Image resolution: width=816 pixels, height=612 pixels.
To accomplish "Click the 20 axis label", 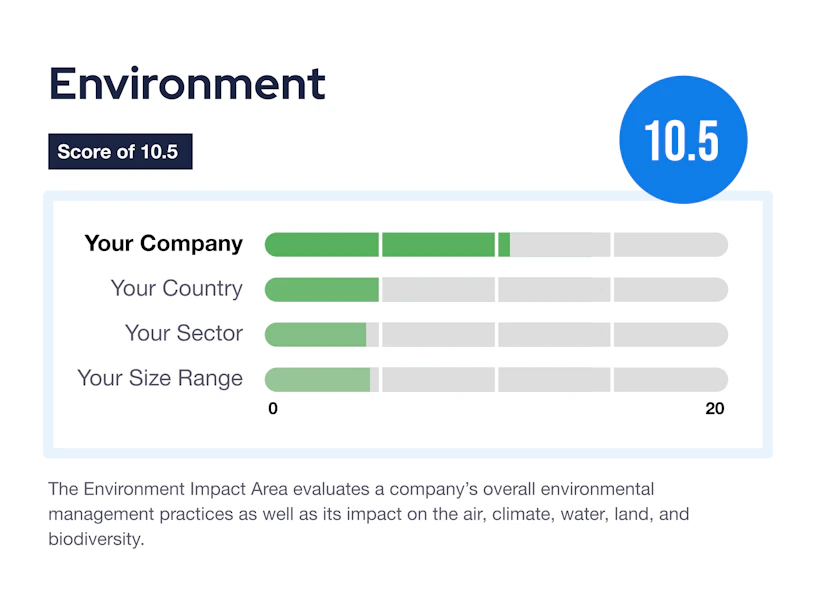I will [x=715, y=409].
